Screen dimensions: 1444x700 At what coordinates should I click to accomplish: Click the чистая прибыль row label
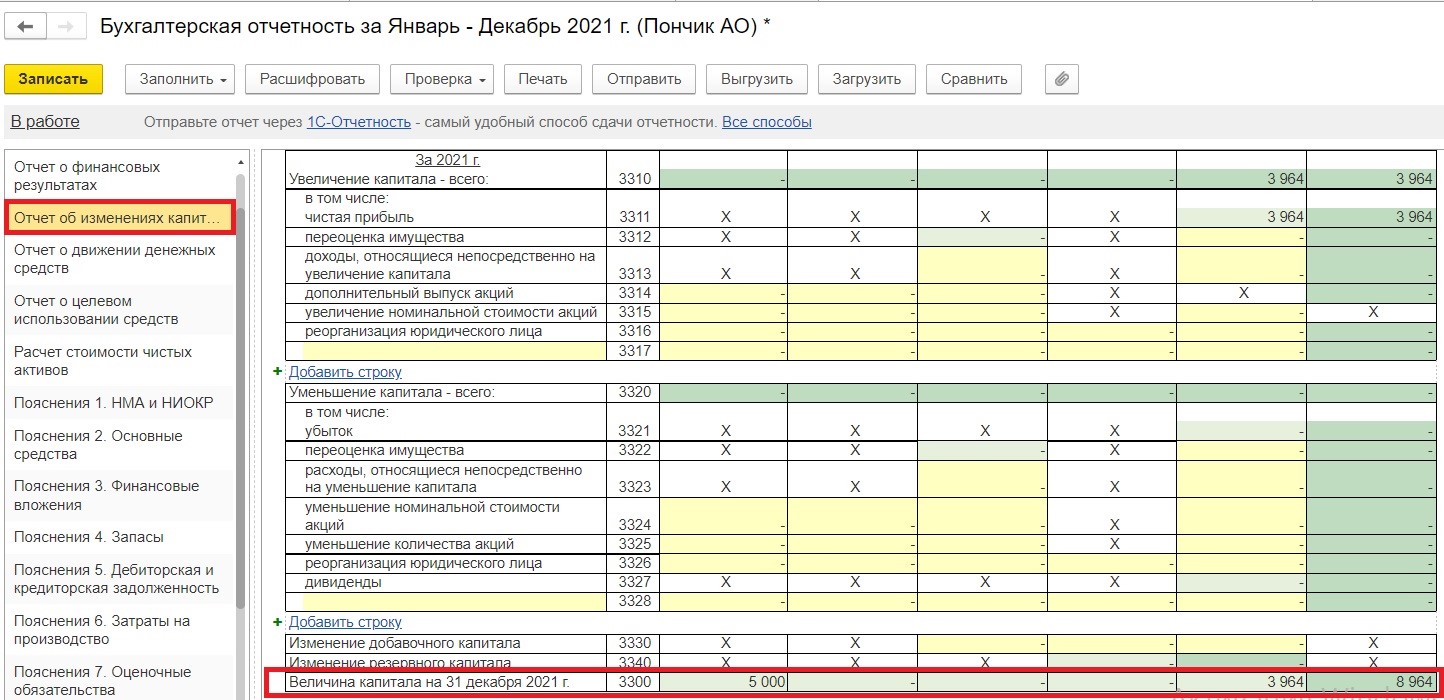pos(359,217)
